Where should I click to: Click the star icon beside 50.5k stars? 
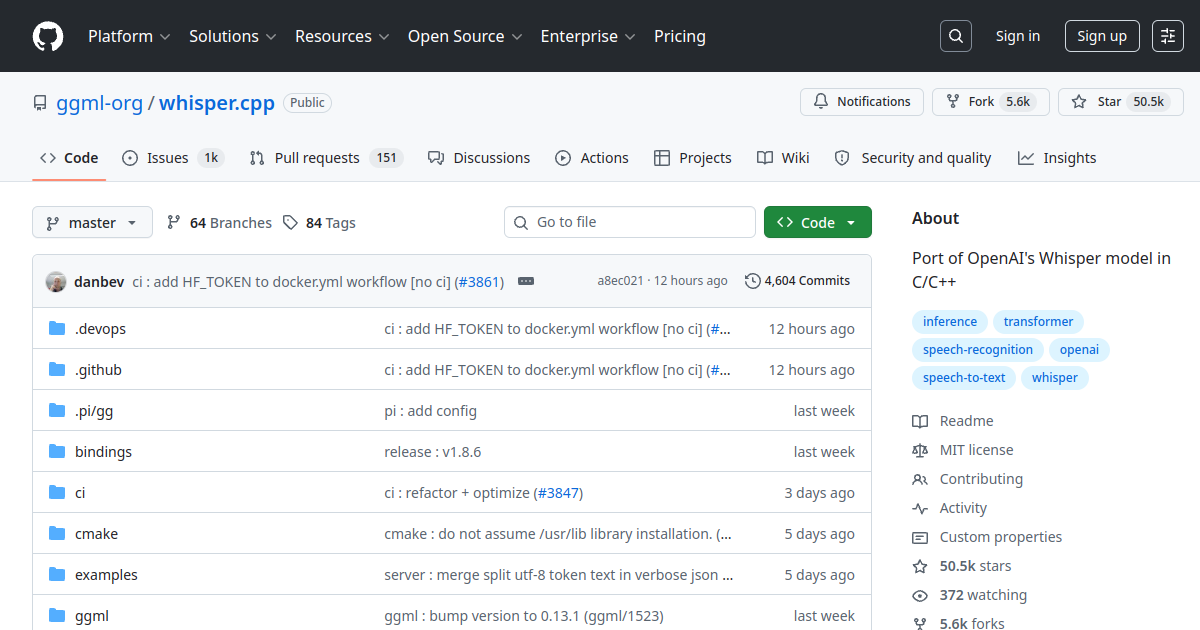(x=920, y=566)
